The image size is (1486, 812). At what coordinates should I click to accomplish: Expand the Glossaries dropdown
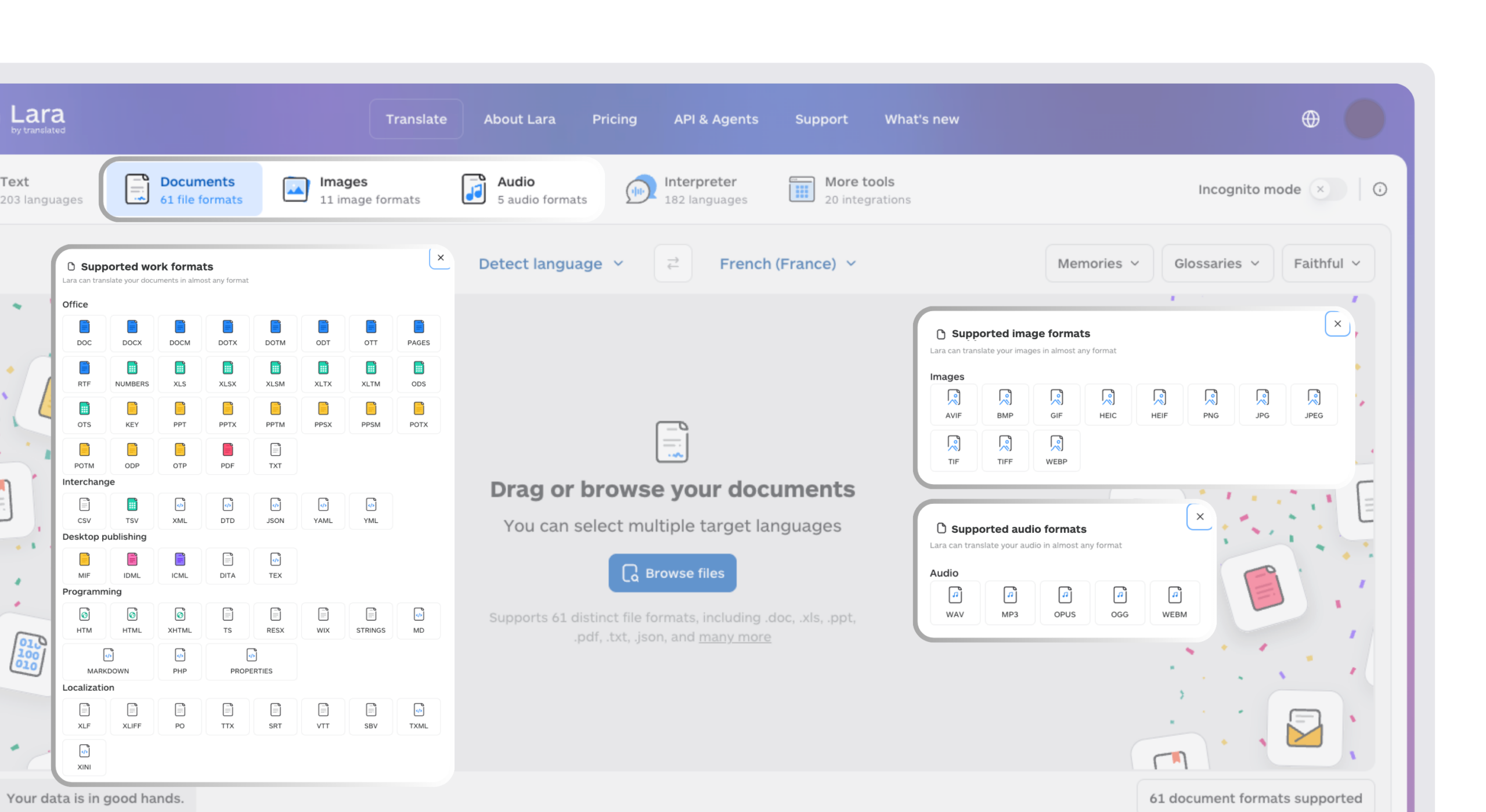(1217, 264)
